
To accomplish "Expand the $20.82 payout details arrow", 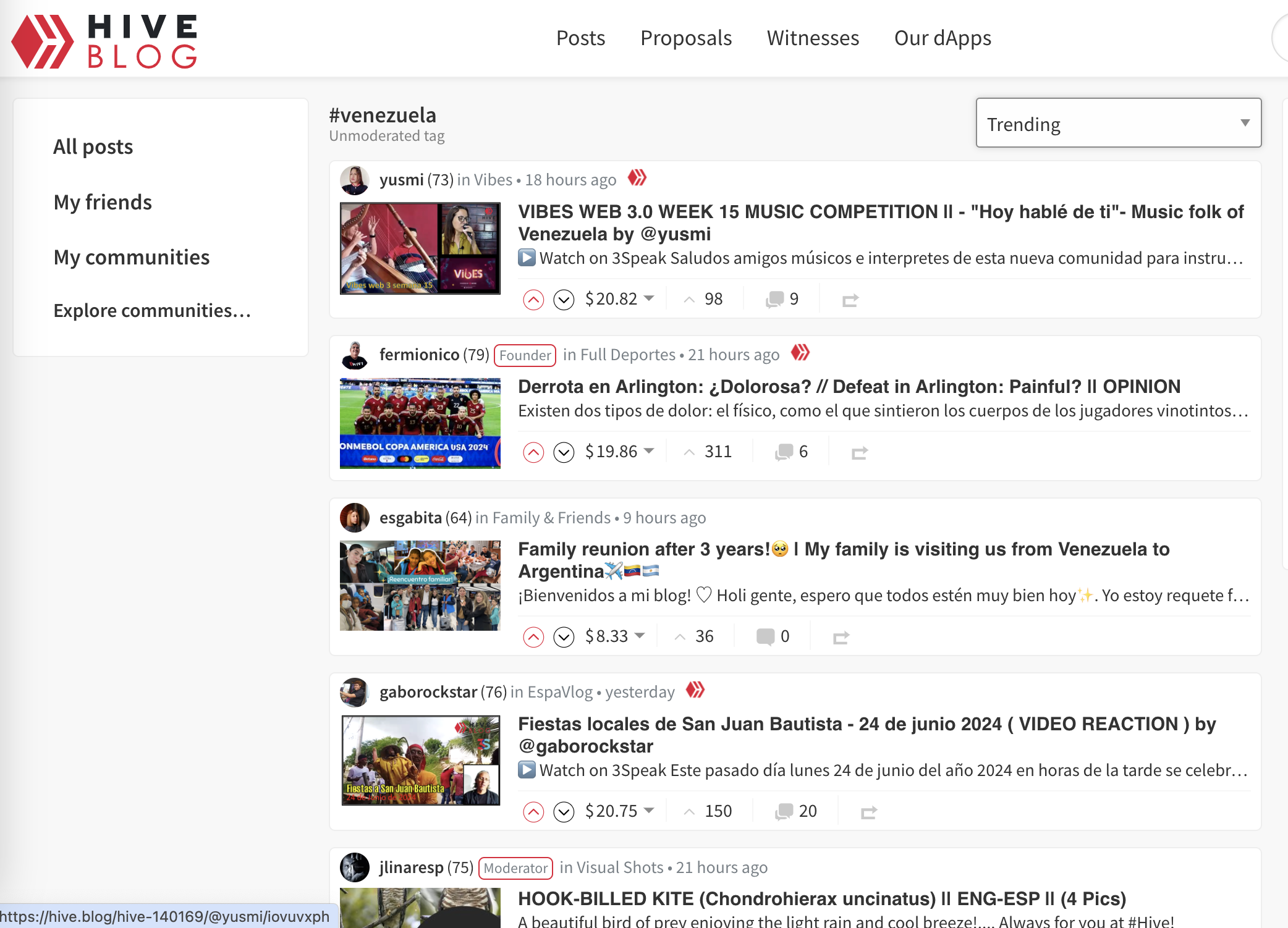I will [x=649, y=298].
